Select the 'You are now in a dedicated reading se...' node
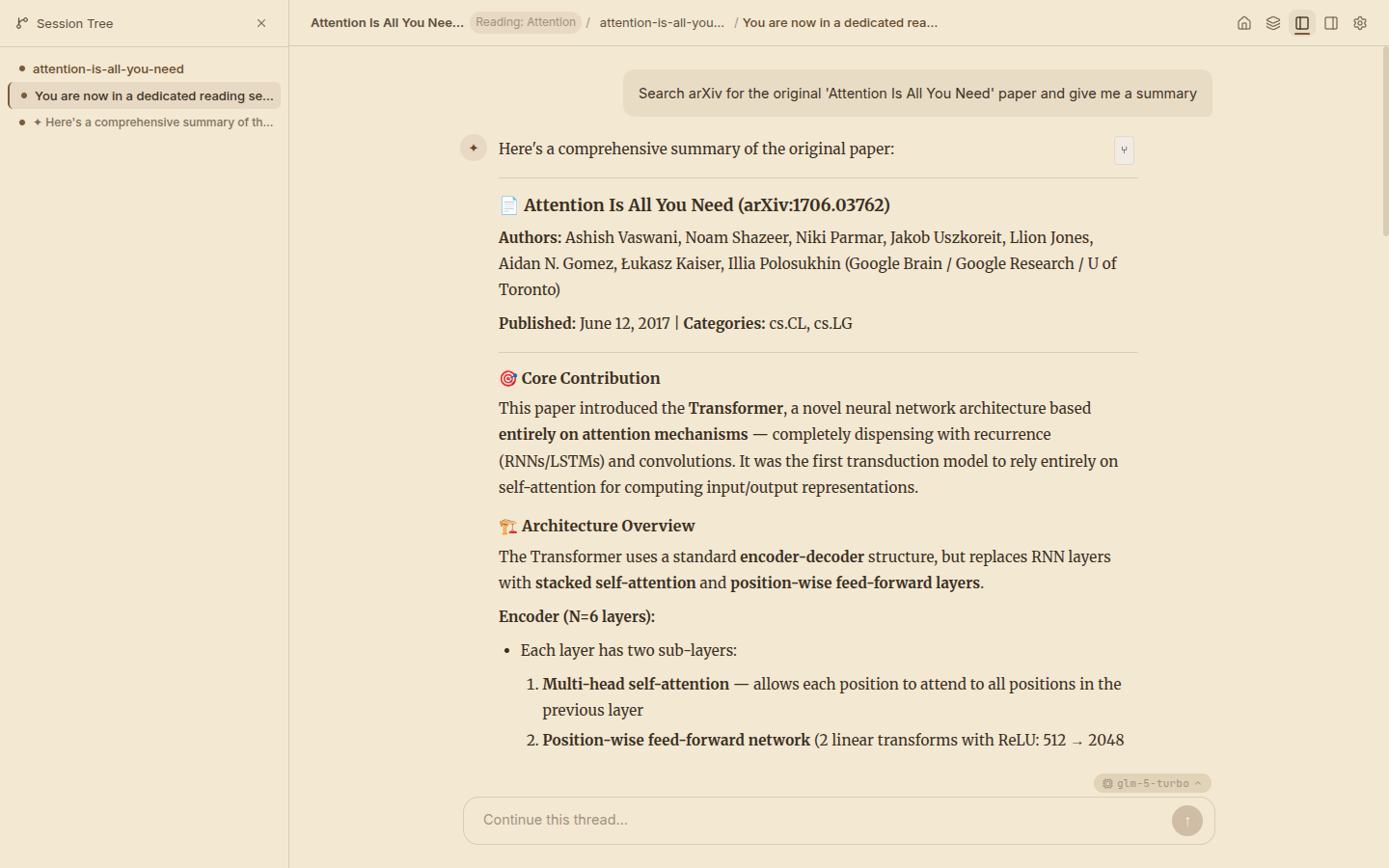This screenshot has height=868, width=1389. tap(145, 95)
